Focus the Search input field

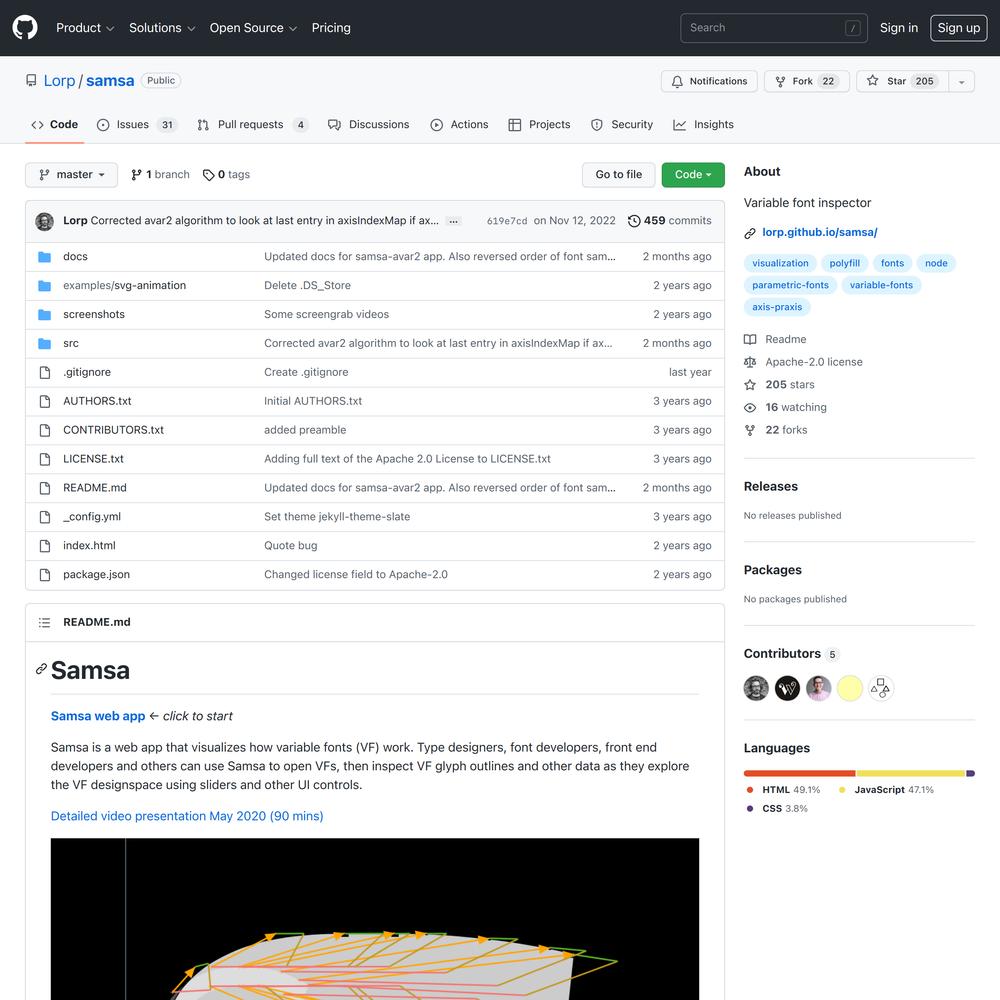click(773, 28)
